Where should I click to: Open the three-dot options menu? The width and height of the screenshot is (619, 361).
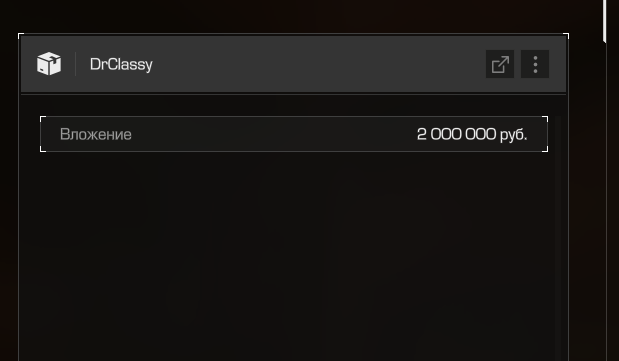pyautogui.click(x=535, y=64)
